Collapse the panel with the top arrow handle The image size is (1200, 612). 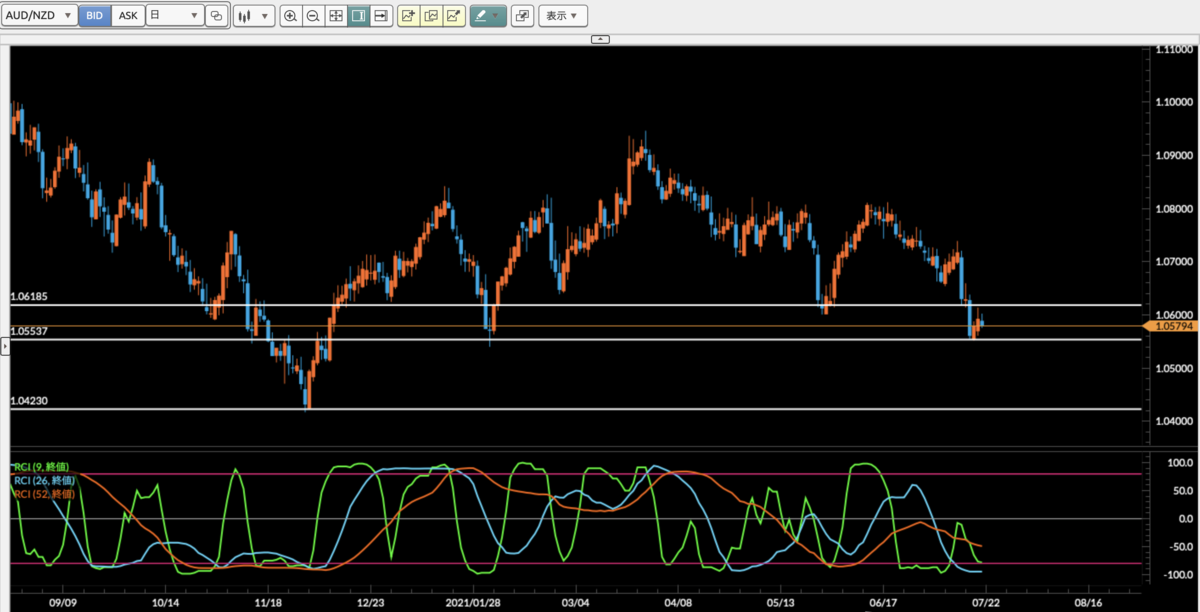tap(600, 39)
